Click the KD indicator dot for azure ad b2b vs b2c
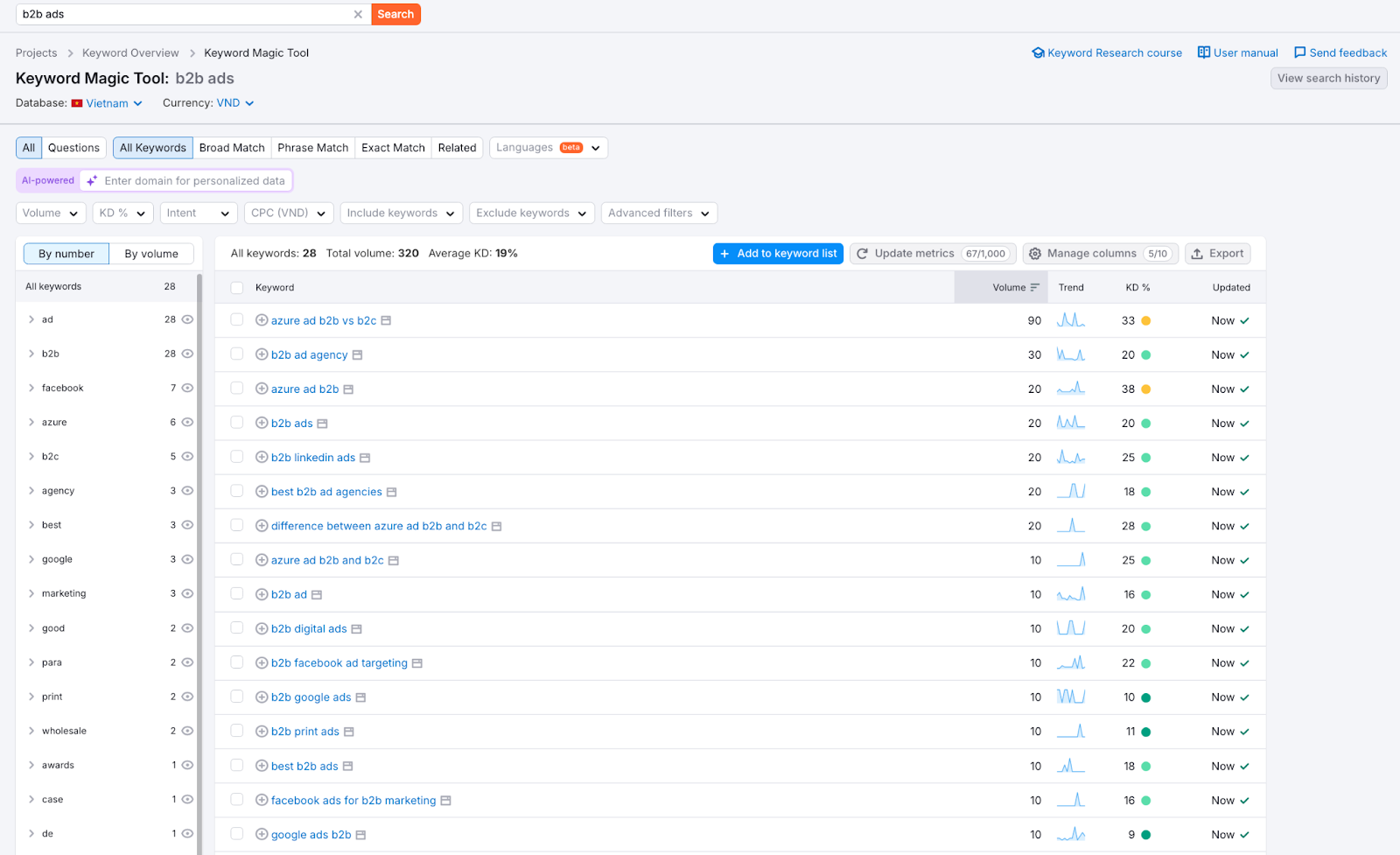The image size is (1400, 855). pos(1146,321)
